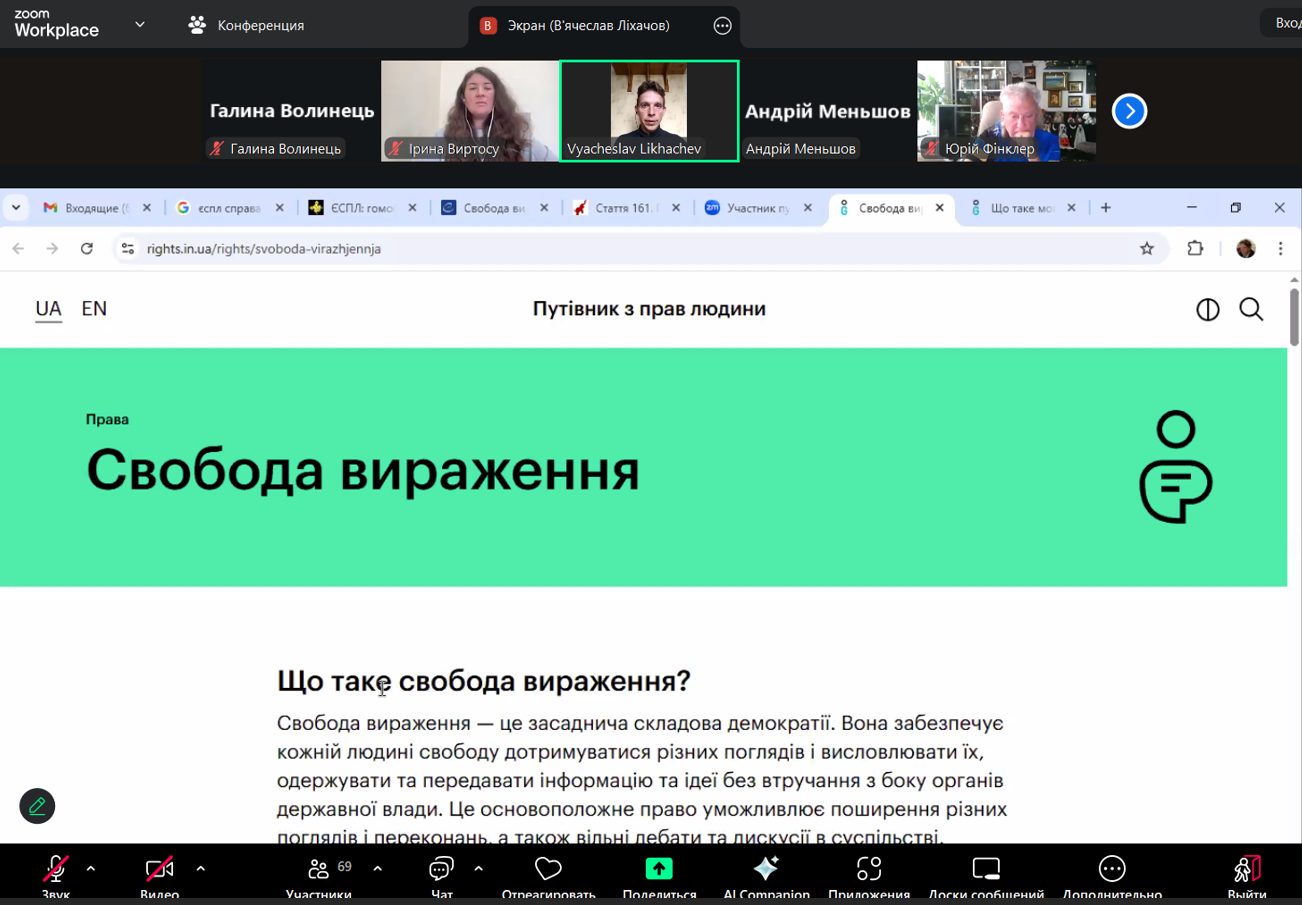
Task: Open the search on the rights page
Action: [x=1251, y=309]
